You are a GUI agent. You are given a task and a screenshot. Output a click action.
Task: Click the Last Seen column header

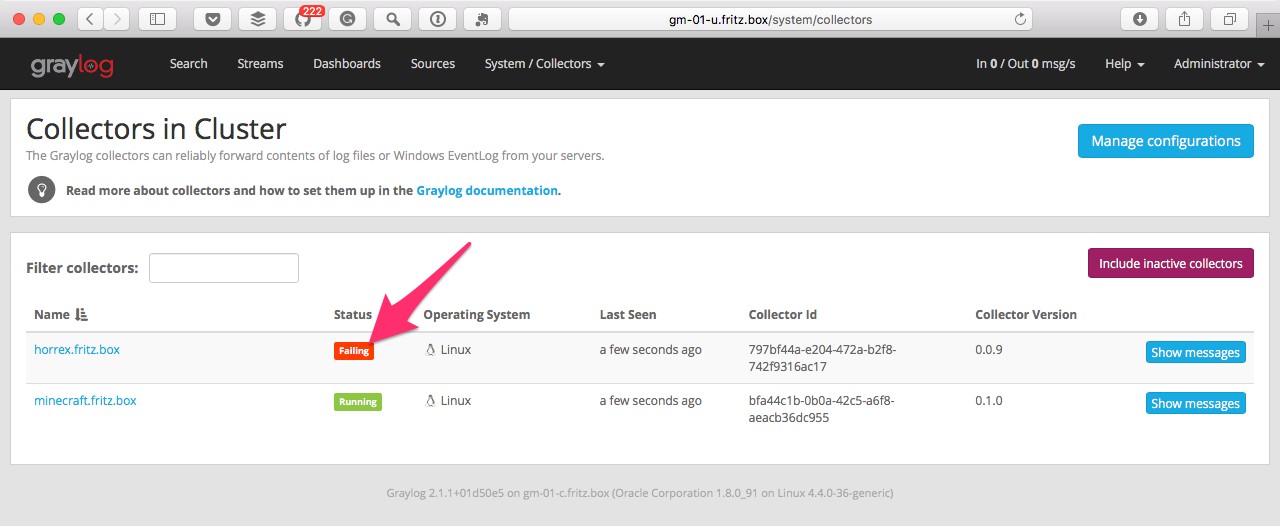628,315
